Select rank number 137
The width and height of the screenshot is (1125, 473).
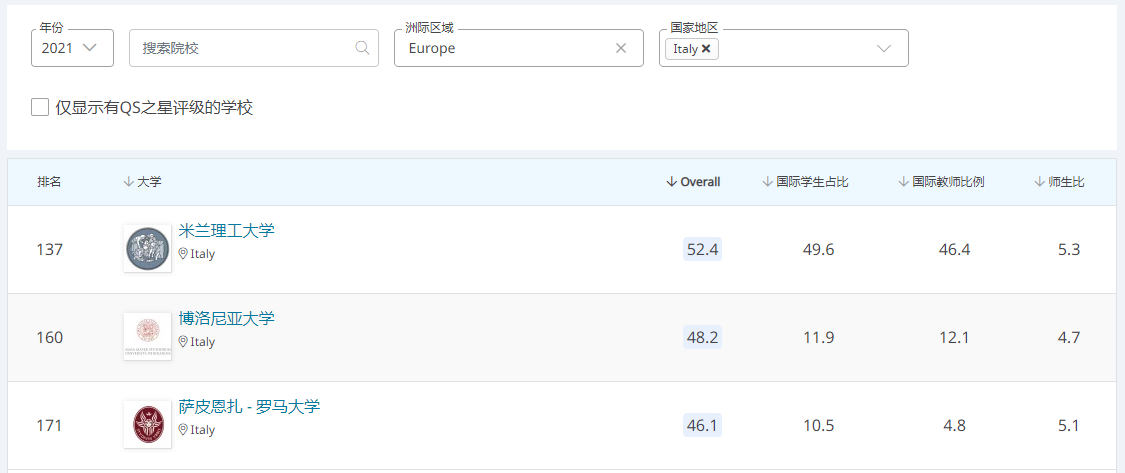[x=50, y=250]
